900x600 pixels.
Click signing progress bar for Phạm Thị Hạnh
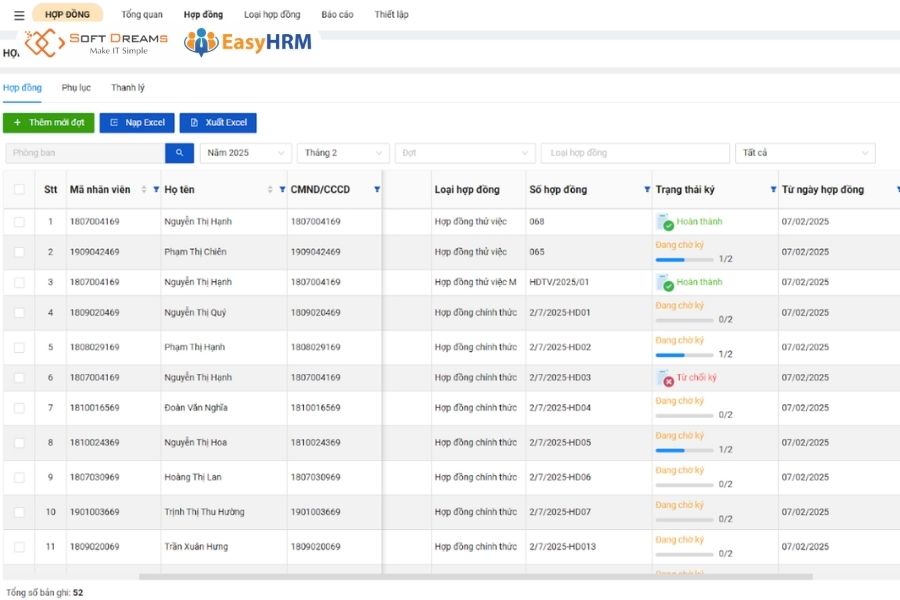(684, 355)
